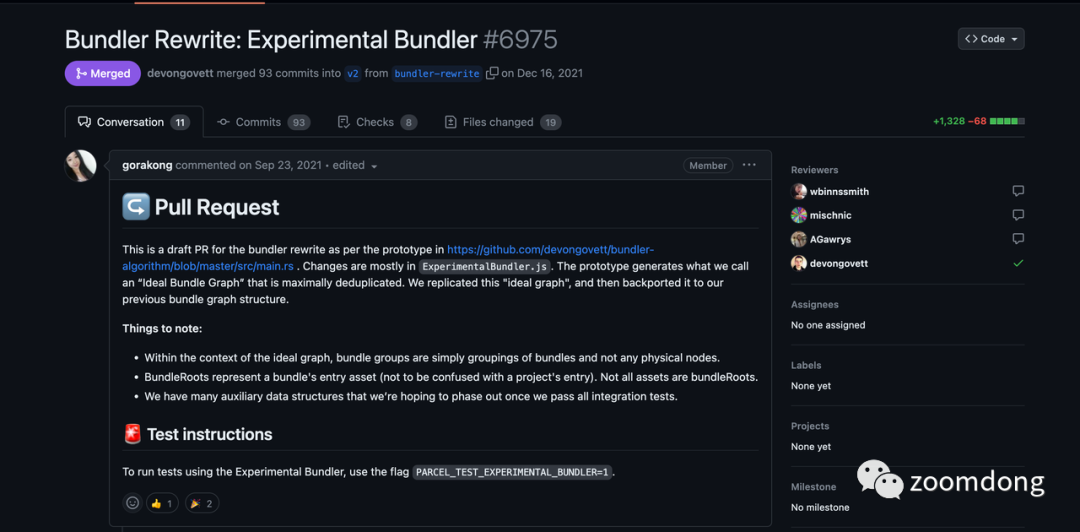Open reviewer mischnic profile
Viewport: 1080px width, 532px height.
[x=831, y=215]
